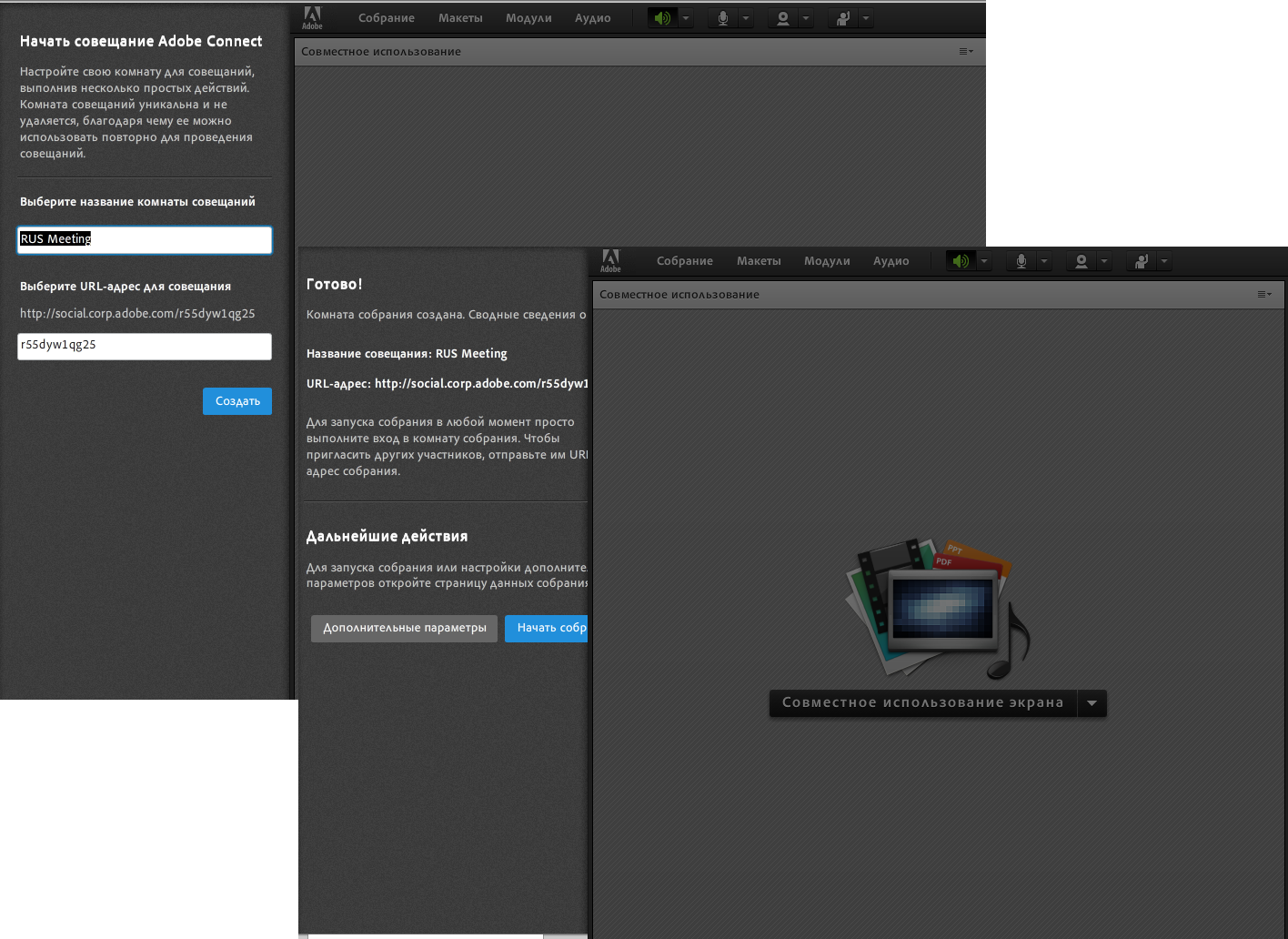Click the Создать button
1288x939 pixels.
point(237,401)
